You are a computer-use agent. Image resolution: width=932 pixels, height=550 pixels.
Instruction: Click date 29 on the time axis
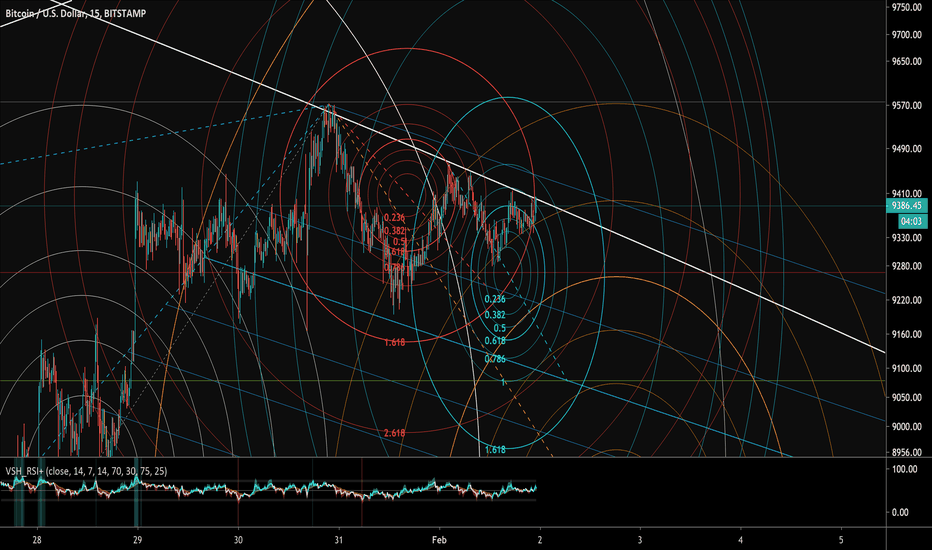(137, 540)
